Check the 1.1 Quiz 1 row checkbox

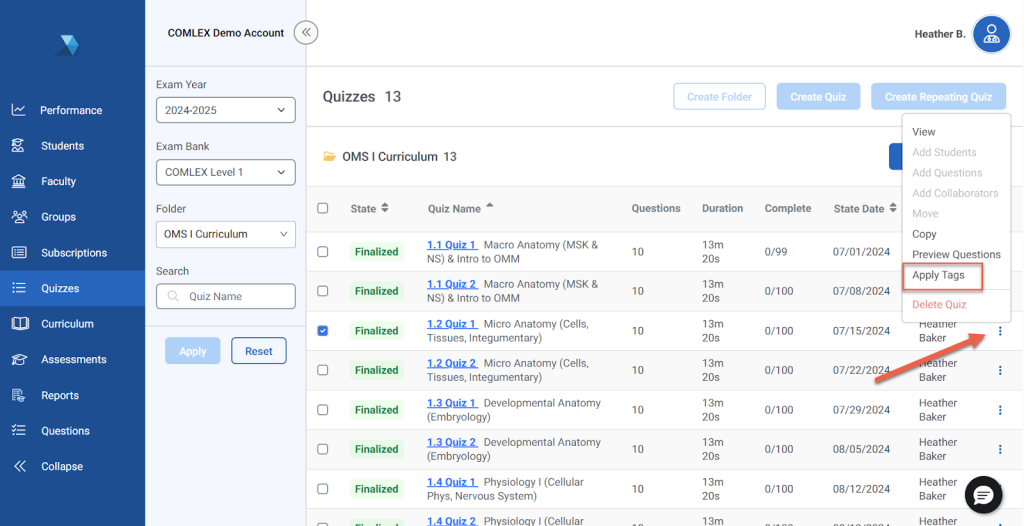pos(322,252)
